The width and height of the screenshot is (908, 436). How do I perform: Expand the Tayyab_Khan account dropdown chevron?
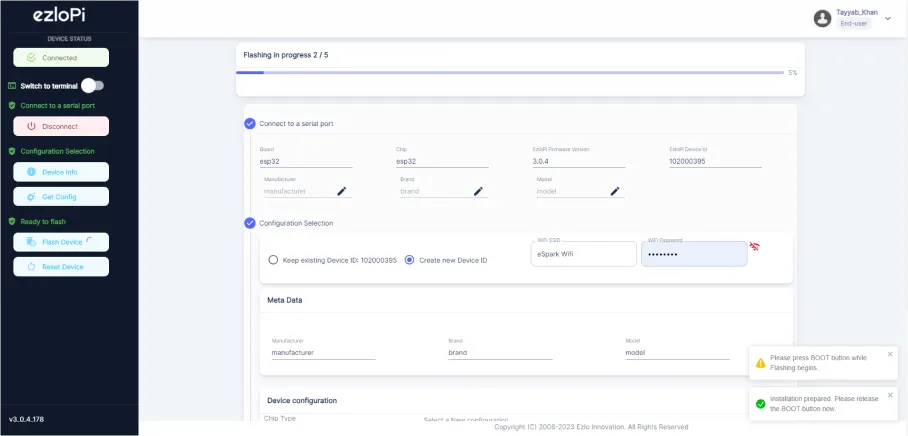point(888,19)
